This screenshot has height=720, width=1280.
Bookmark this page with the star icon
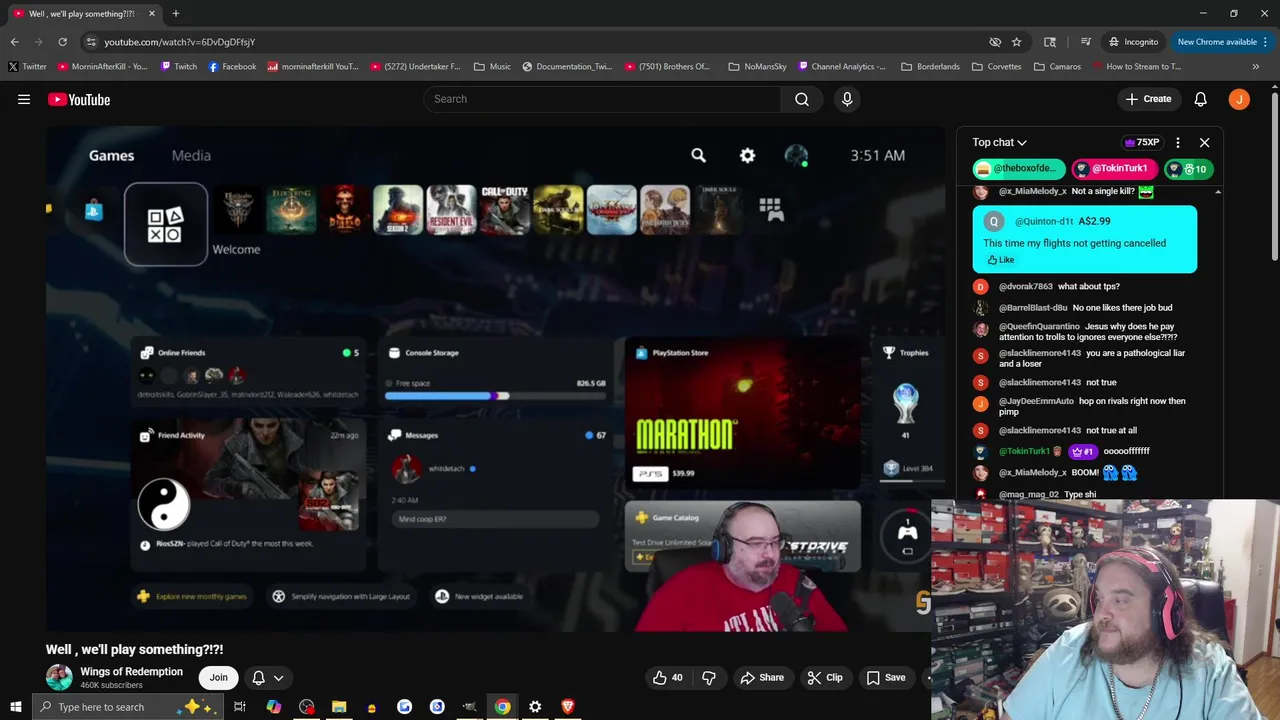point(1016,42)
